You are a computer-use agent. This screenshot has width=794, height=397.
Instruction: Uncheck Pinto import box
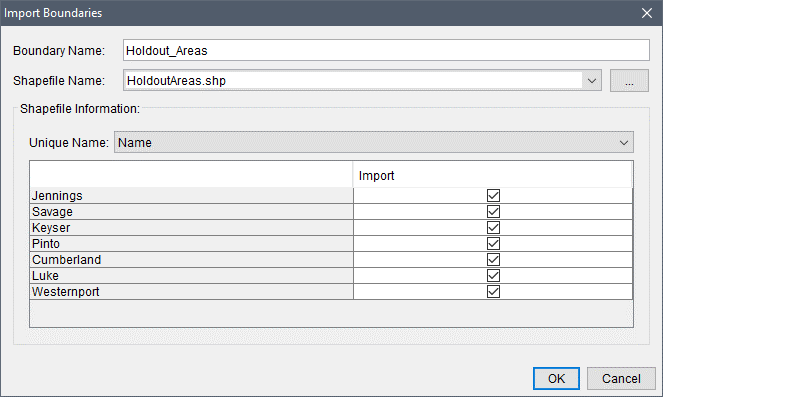[493, 244]
